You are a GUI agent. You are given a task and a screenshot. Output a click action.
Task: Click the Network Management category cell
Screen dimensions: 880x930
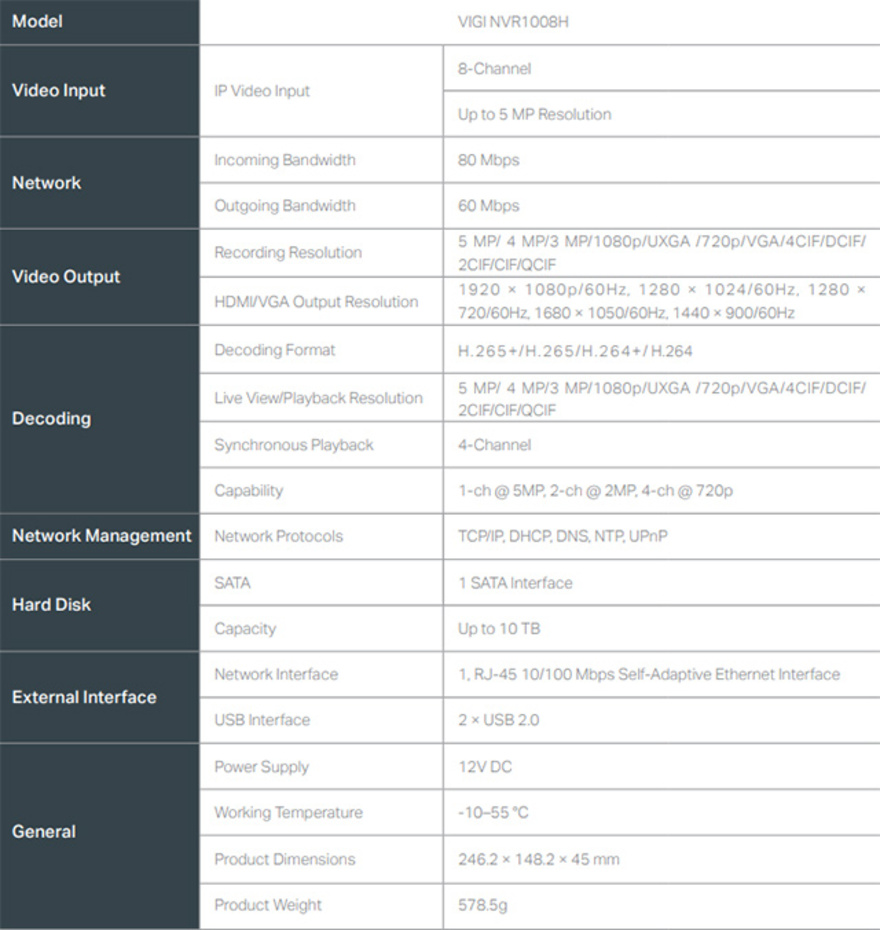click(x=100, y=536)
